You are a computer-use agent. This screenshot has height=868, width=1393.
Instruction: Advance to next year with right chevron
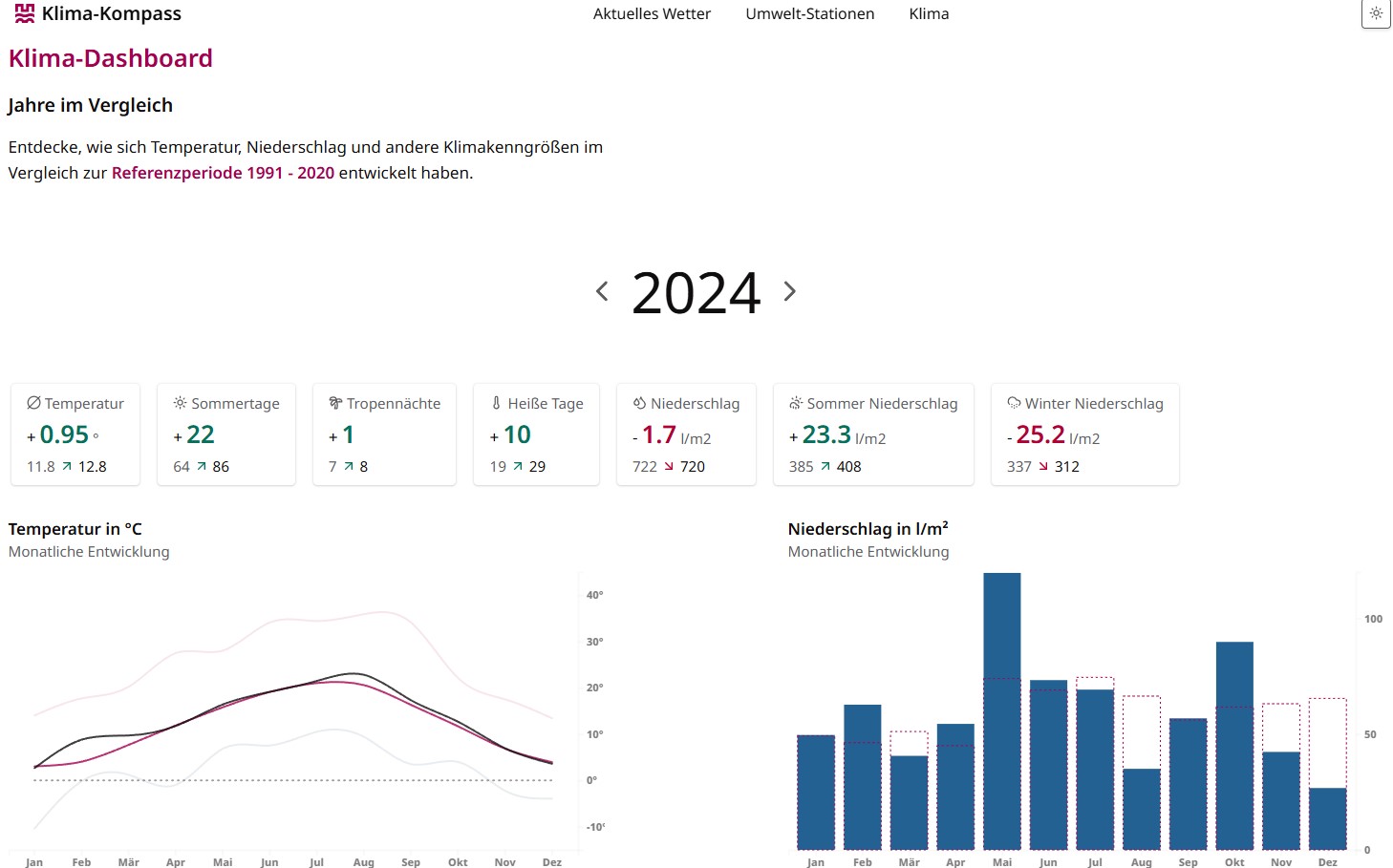click(789, 291)
